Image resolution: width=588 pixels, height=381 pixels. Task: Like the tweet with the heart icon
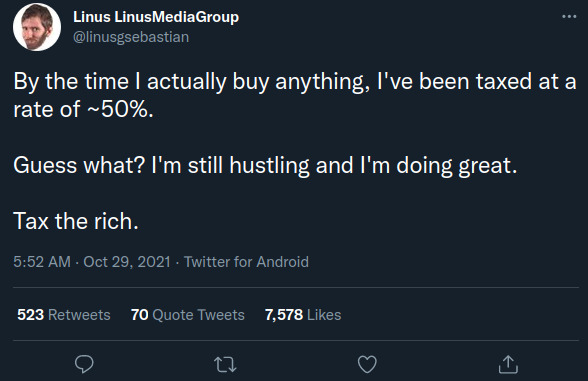point(367,364)
